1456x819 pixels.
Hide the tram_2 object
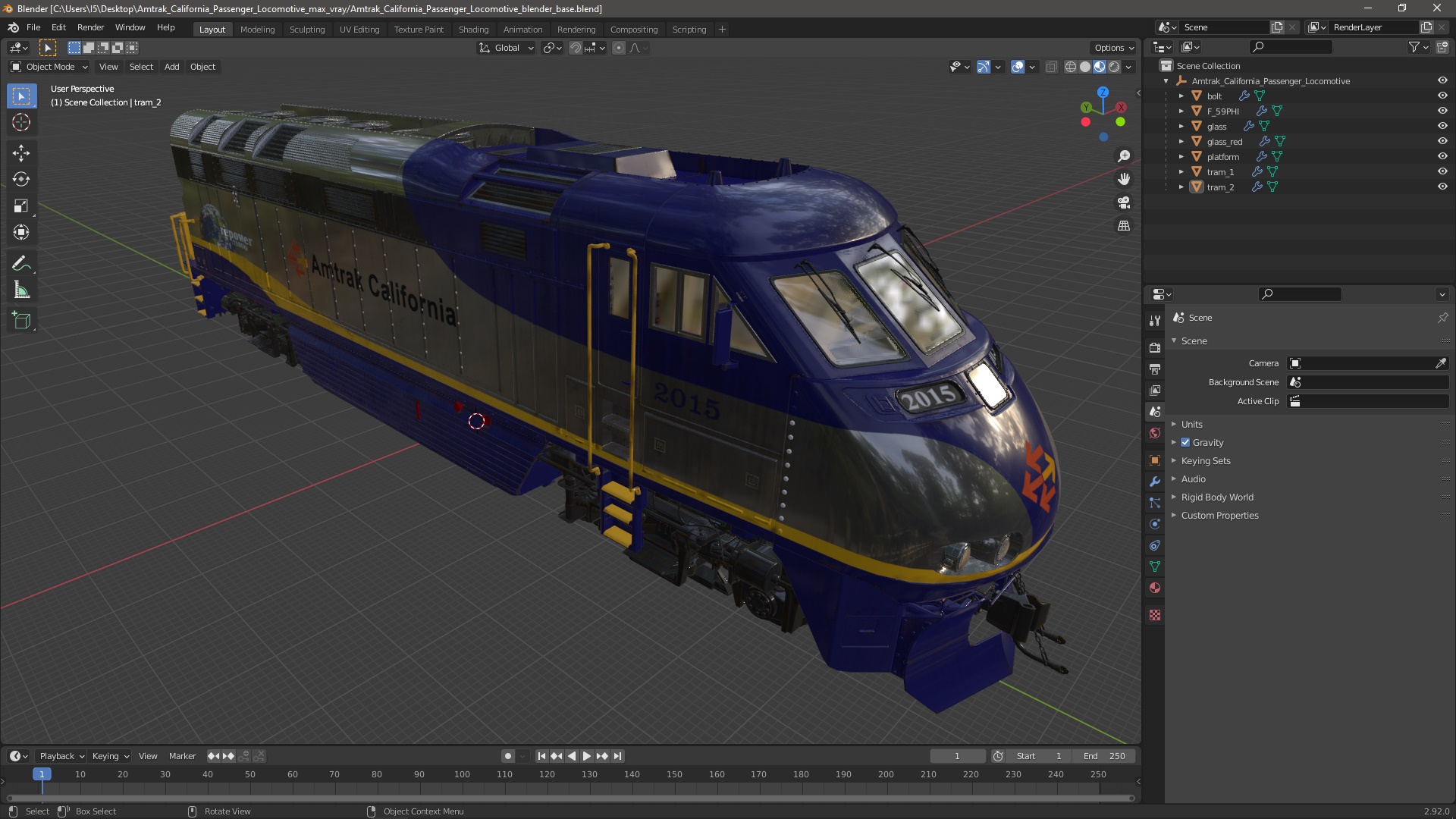[x=1442, y=187]
